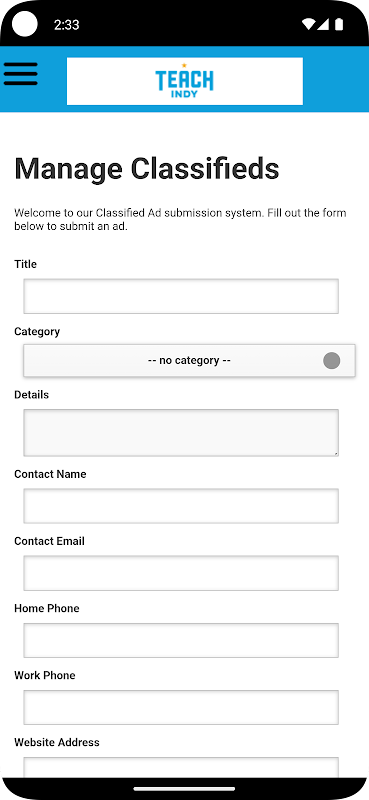Click the Details textarea resize handle corner
Image resolution: width=369 pixels, height=800 pixels.
click(335, 453)
